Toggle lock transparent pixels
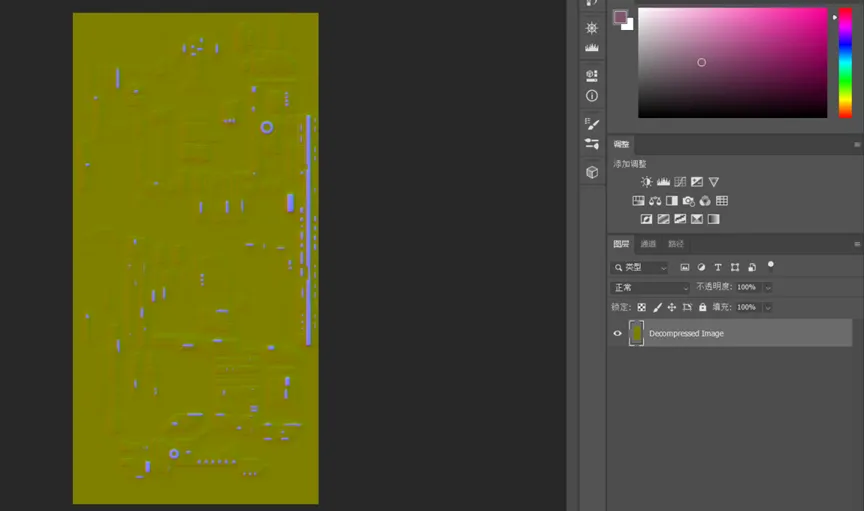 [642, 307]
